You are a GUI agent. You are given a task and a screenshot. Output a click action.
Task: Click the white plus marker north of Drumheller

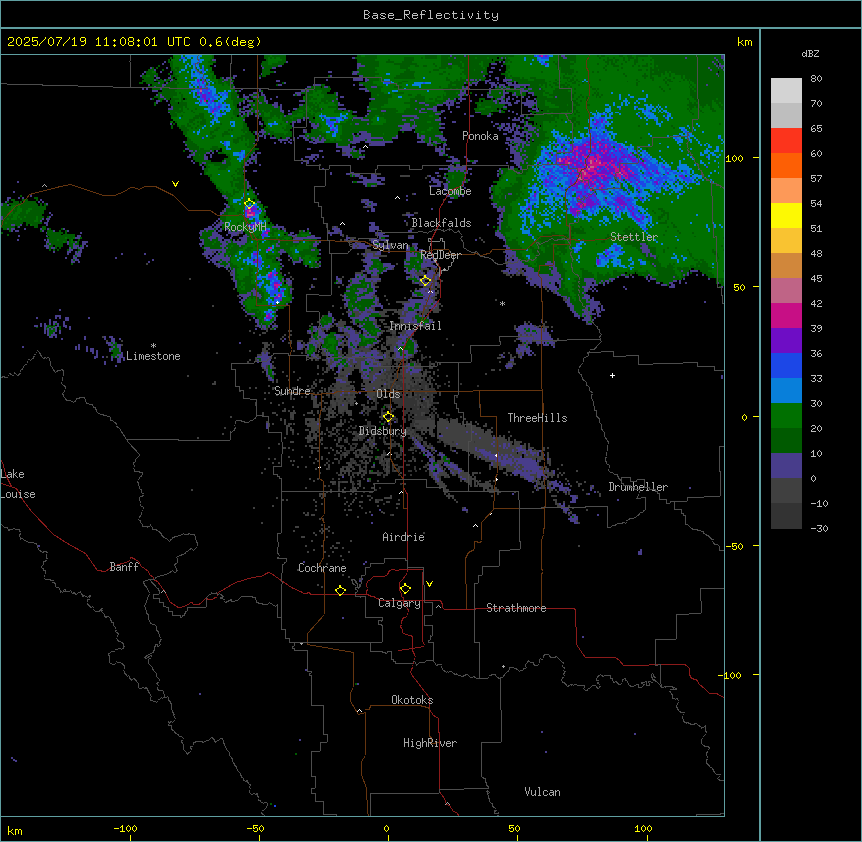(612, 375)
